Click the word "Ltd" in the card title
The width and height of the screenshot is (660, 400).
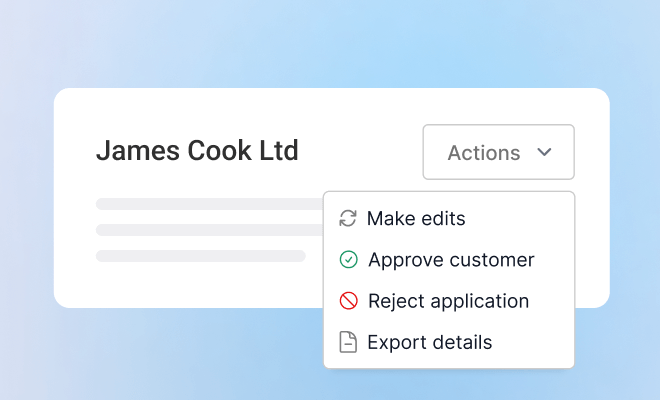point(278,151)
